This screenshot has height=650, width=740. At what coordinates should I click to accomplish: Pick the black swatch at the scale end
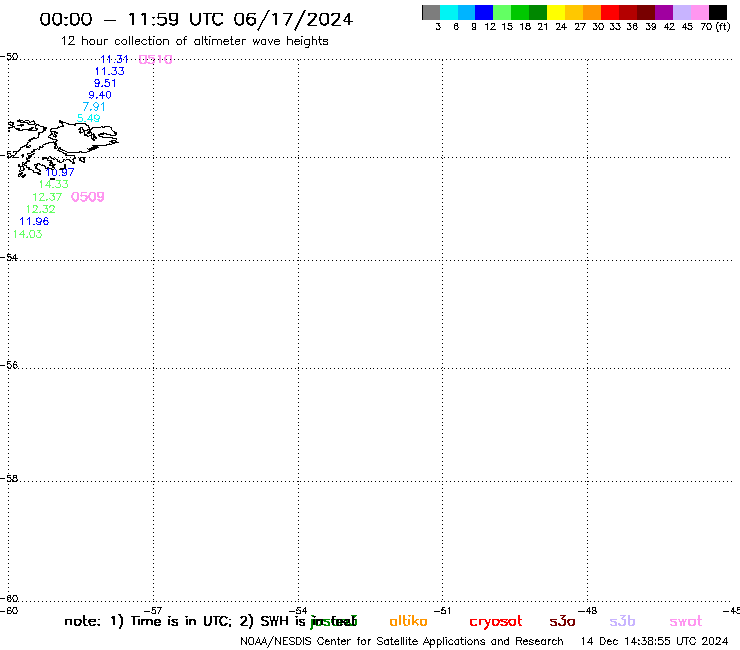point(718,12)
